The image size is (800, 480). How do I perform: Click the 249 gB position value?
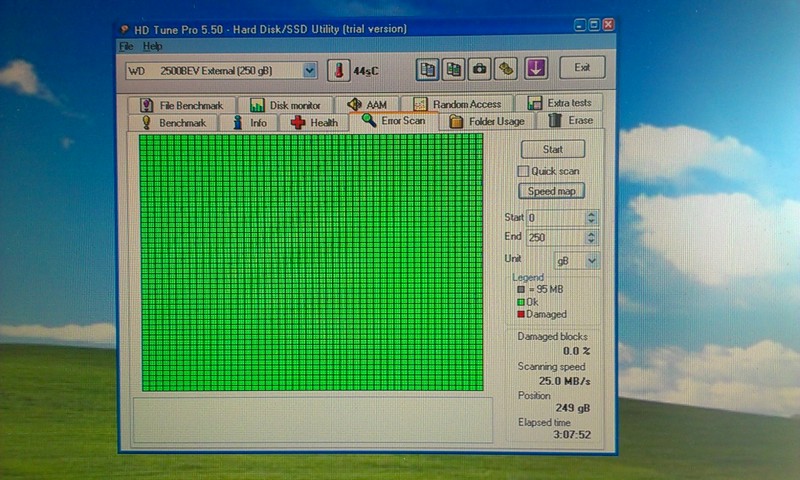pos(572,408)
